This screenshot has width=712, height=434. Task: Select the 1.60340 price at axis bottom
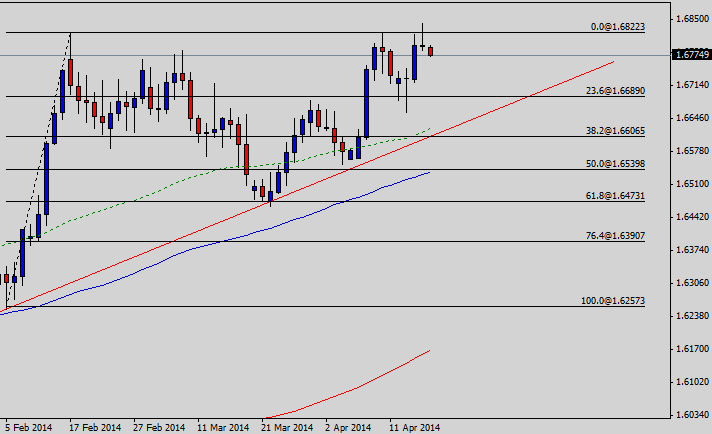[691, 414]
